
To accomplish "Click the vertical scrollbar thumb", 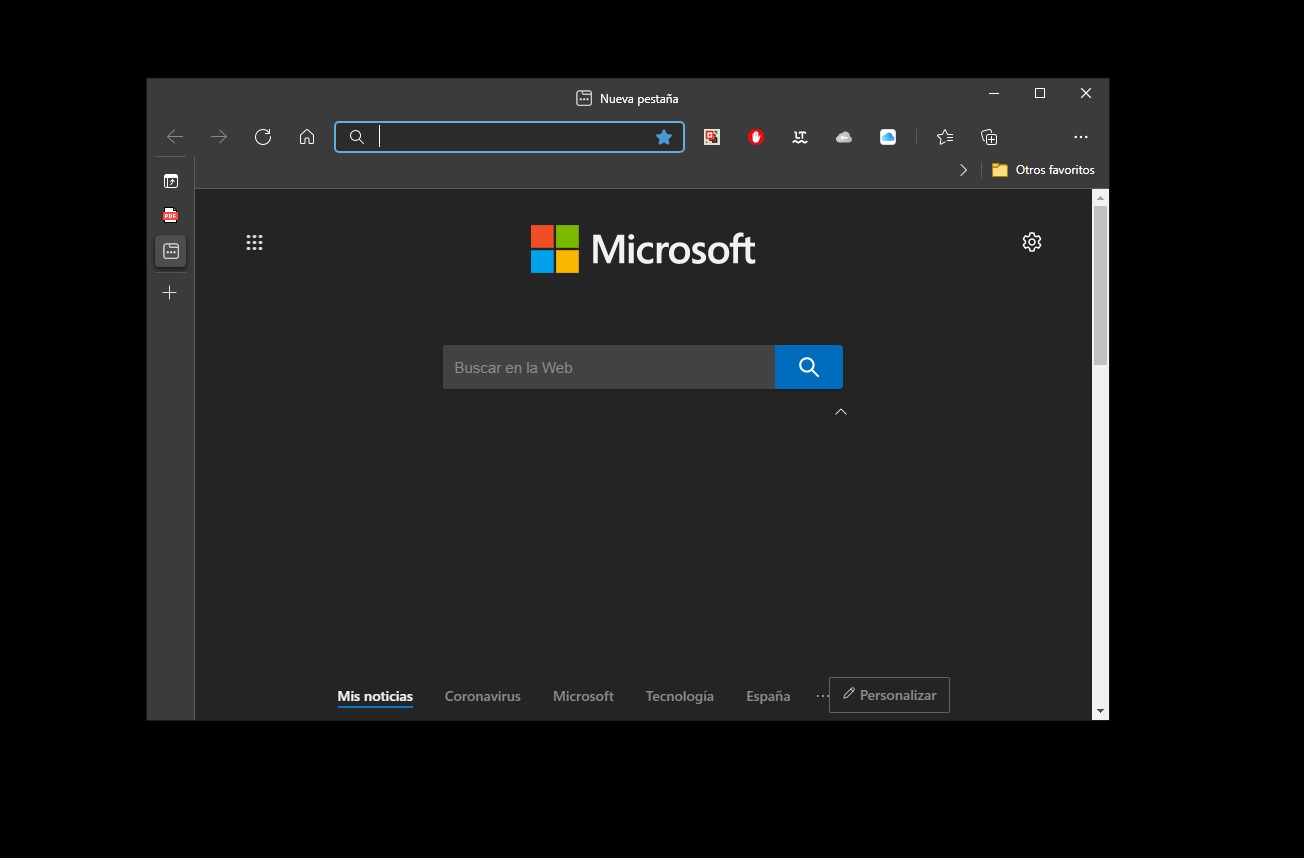I will pos(1100,285).
